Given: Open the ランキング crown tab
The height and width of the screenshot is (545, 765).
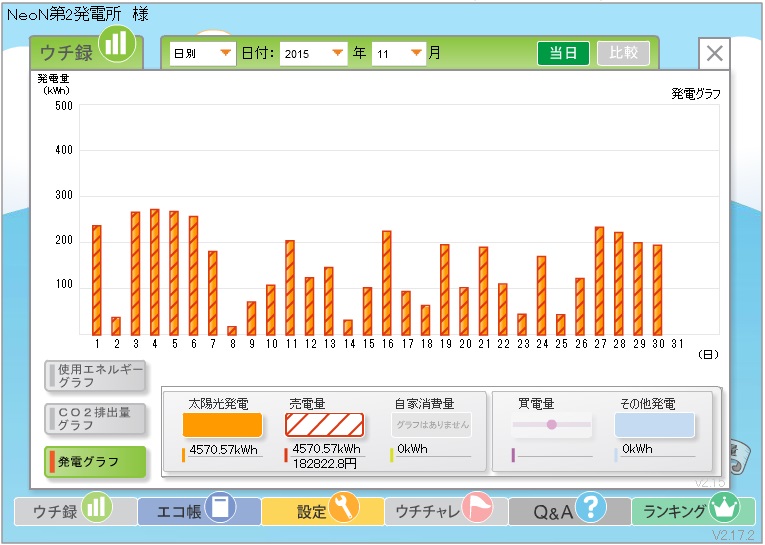Looking at the screenshot, I should 693,511.
